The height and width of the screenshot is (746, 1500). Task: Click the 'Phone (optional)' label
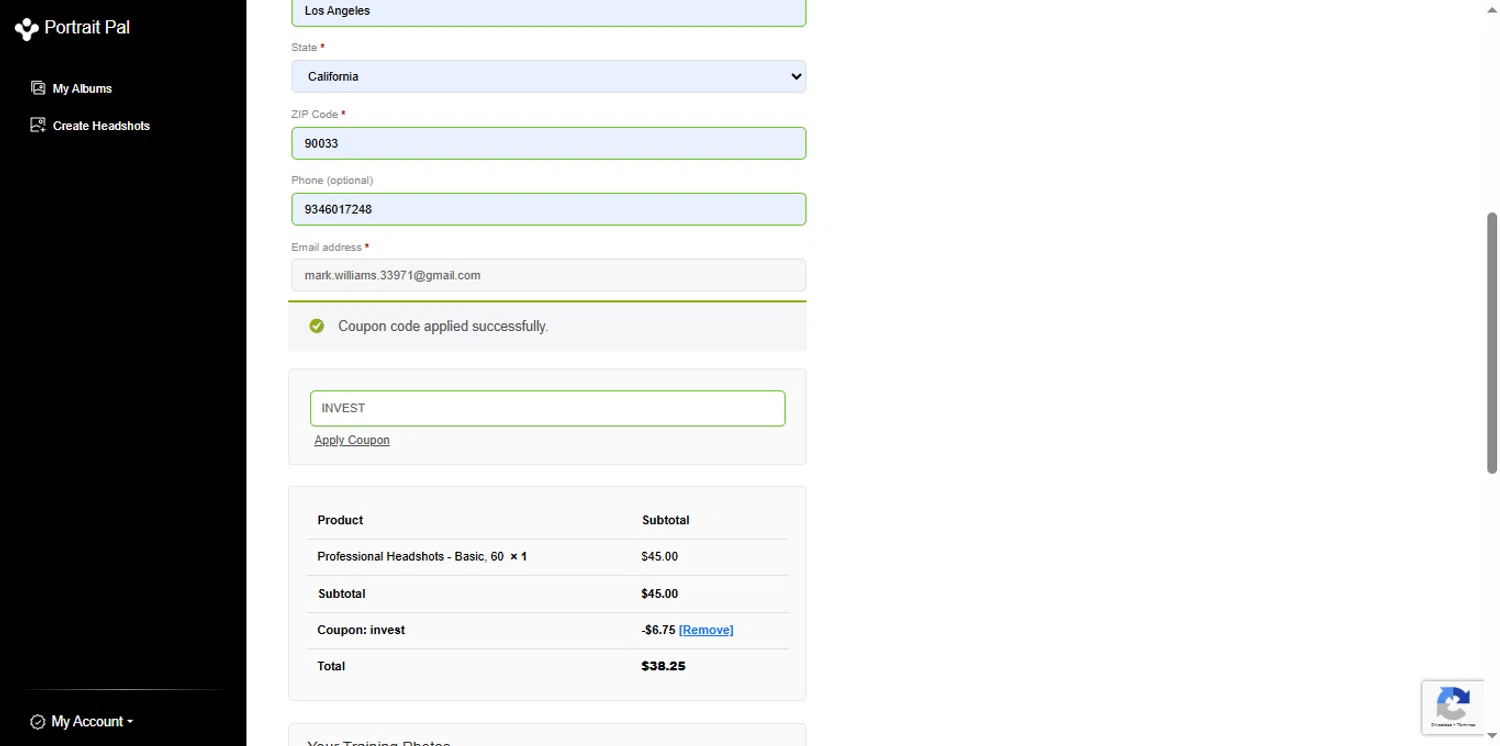coord(332,180)
